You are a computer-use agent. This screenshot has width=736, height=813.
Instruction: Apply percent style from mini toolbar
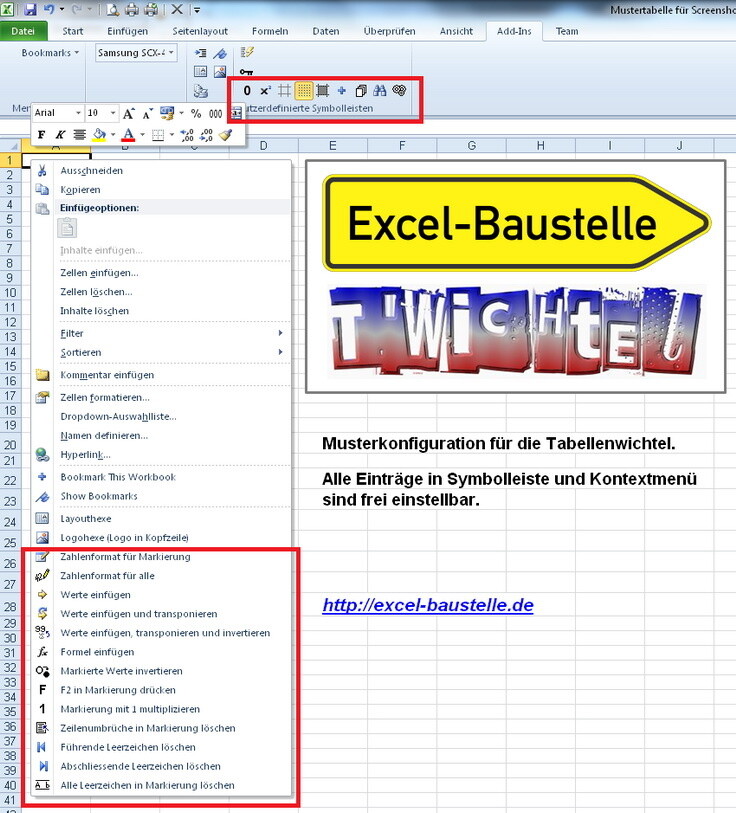click(x=196, y=113)
